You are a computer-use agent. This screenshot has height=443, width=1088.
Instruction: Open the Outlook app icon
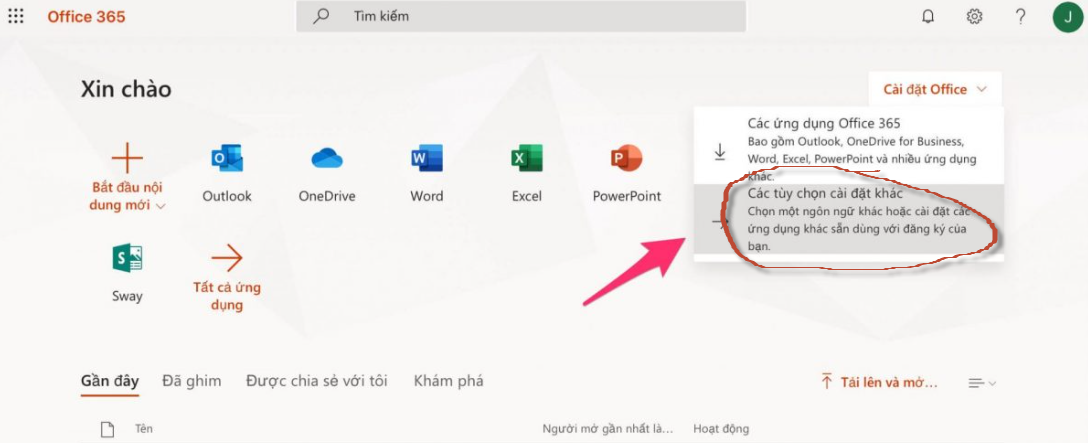point(227,158)
